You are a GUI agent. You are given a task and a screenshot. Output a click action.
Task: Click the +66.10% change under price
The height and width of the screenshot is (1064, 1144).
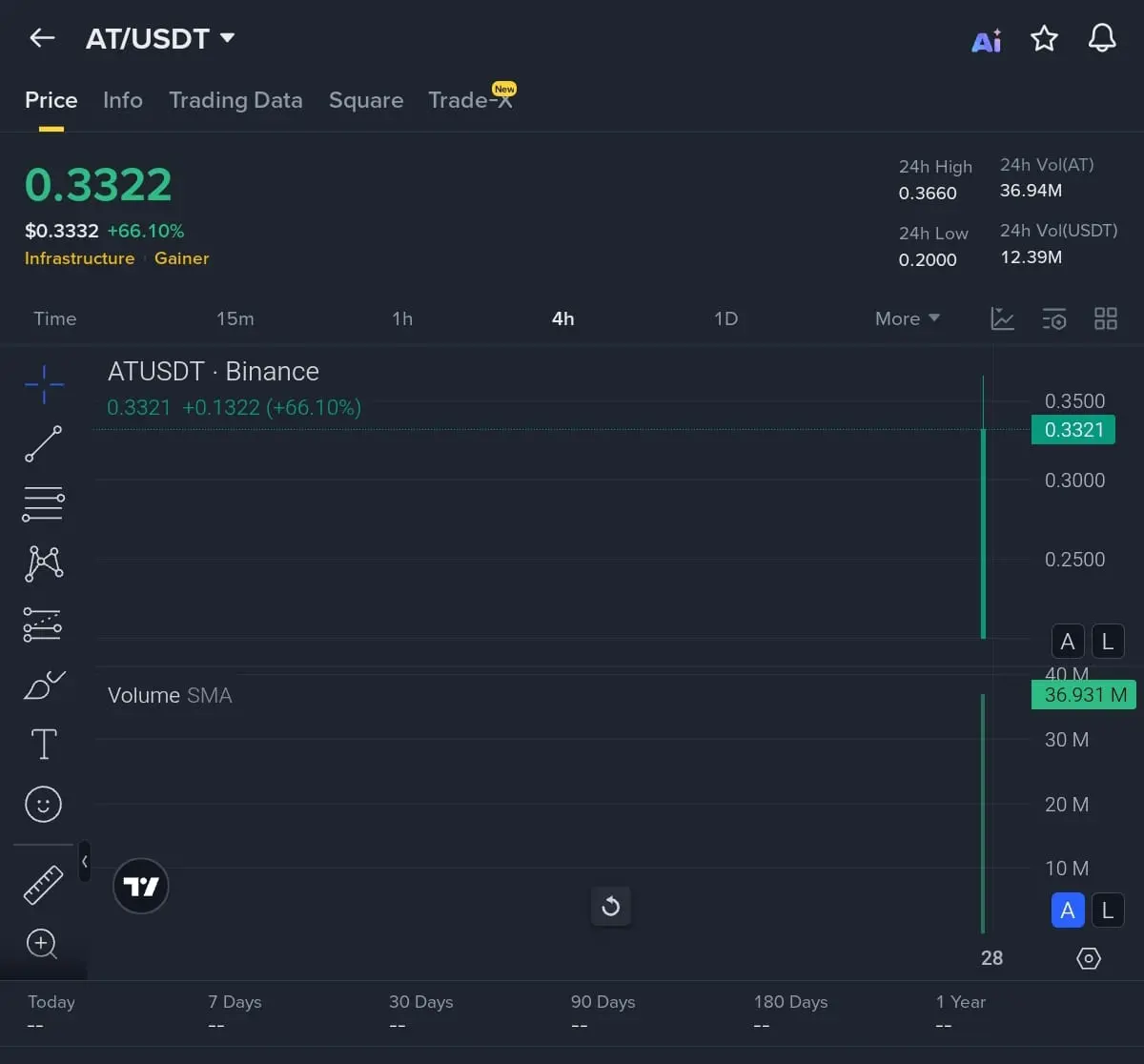click(146, 231)
